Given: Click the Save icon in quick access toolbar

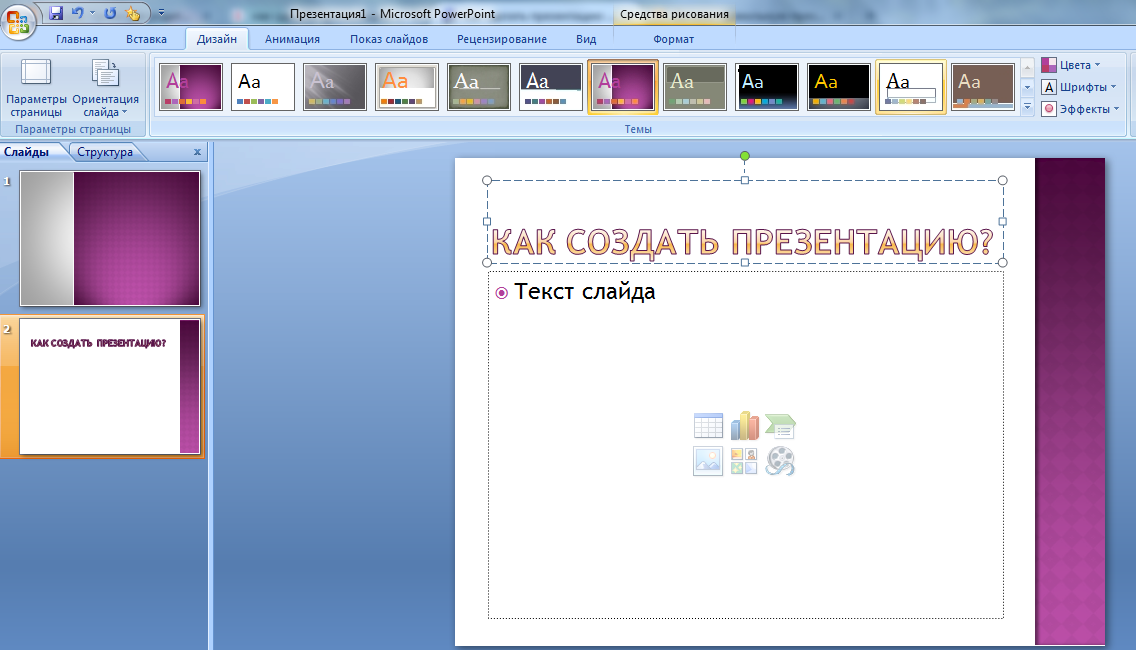Looking at the screenshot, I should (x=56, y=13).
